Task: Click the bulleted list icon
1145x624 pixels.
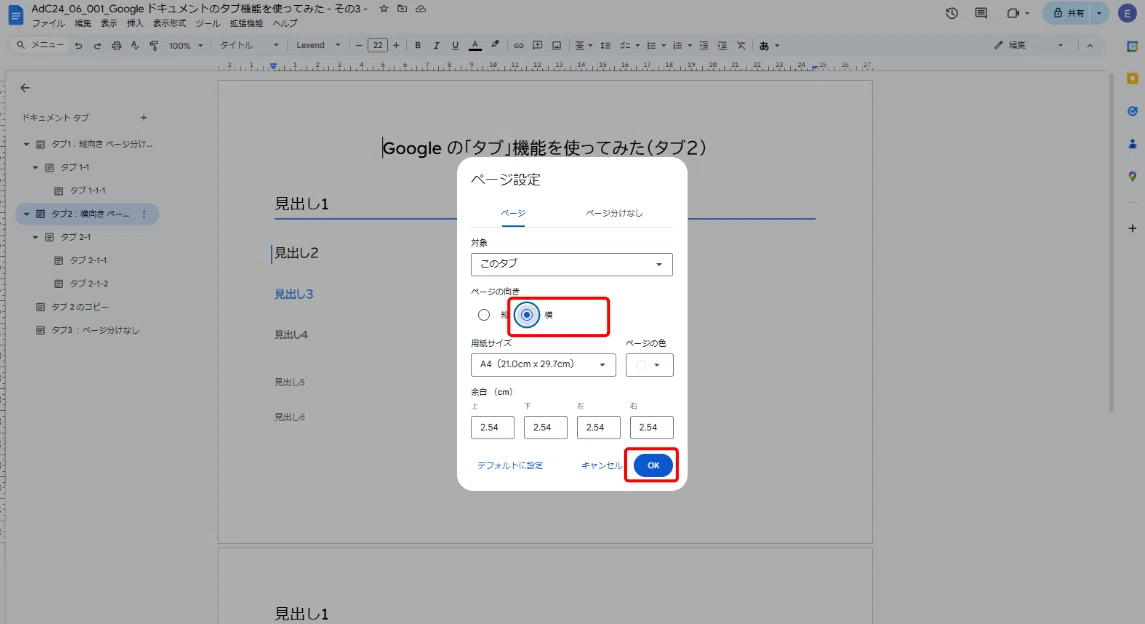Action: (x=651, y=45)
